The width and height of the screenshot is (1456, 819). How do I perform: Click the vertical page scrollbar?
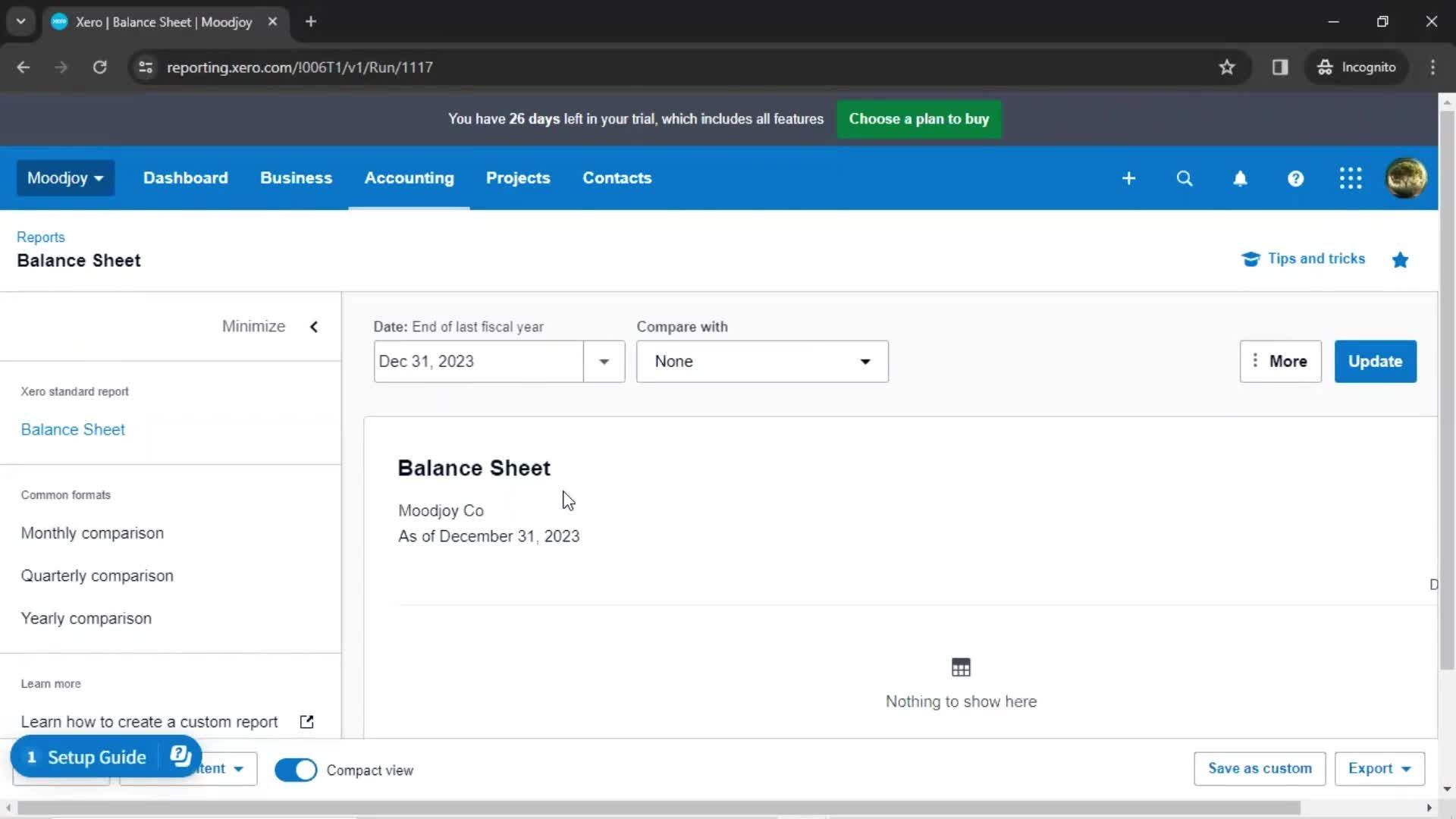[1447, 390]
